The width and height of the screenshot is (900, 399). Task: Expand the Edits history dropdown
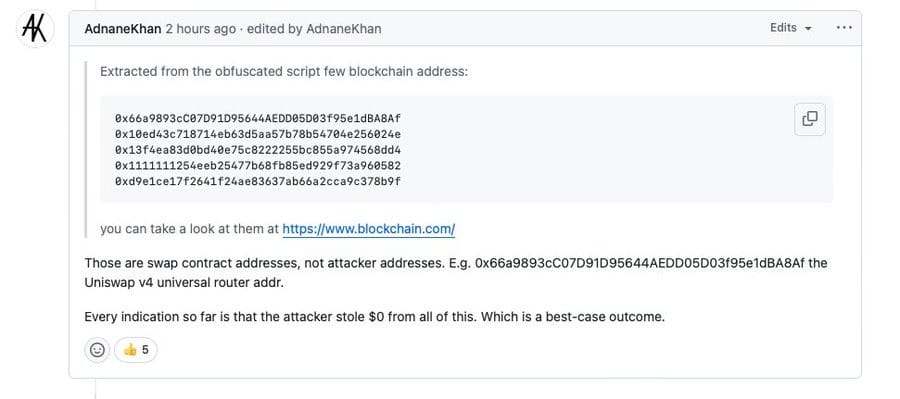coord(791,28)
